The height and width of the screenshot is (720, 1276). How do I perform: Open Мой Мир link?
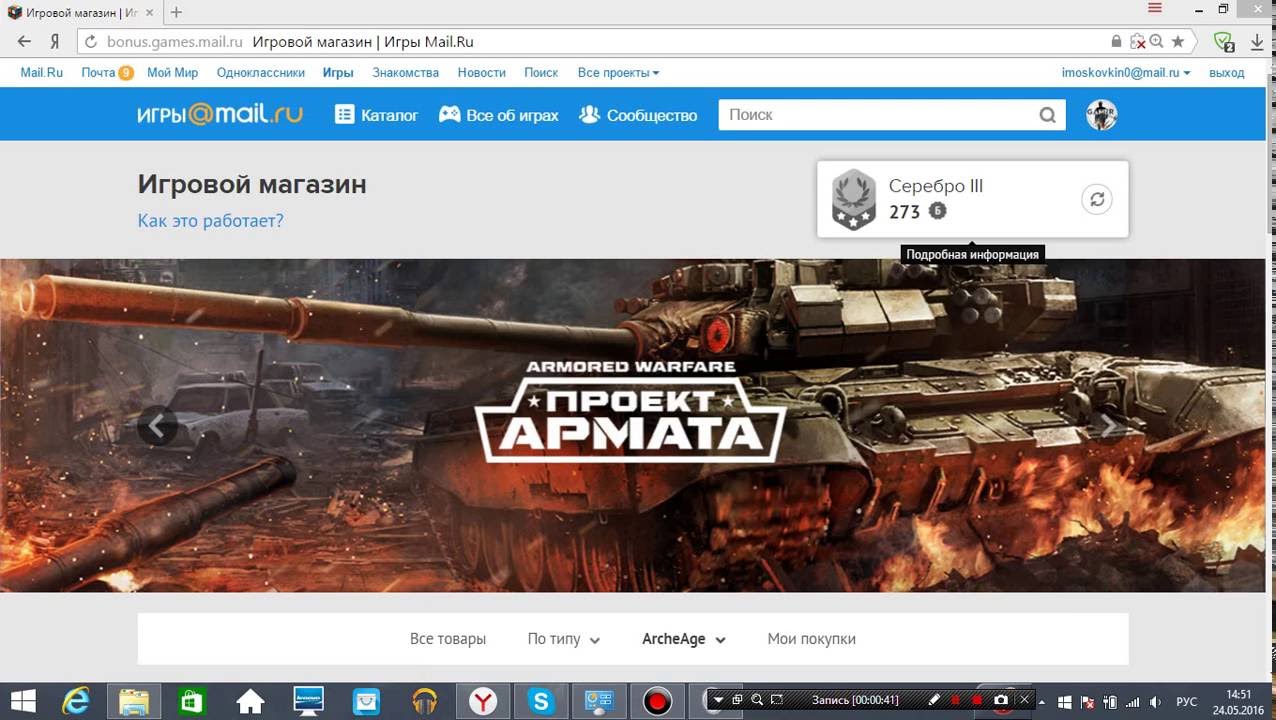coord(172,73)
